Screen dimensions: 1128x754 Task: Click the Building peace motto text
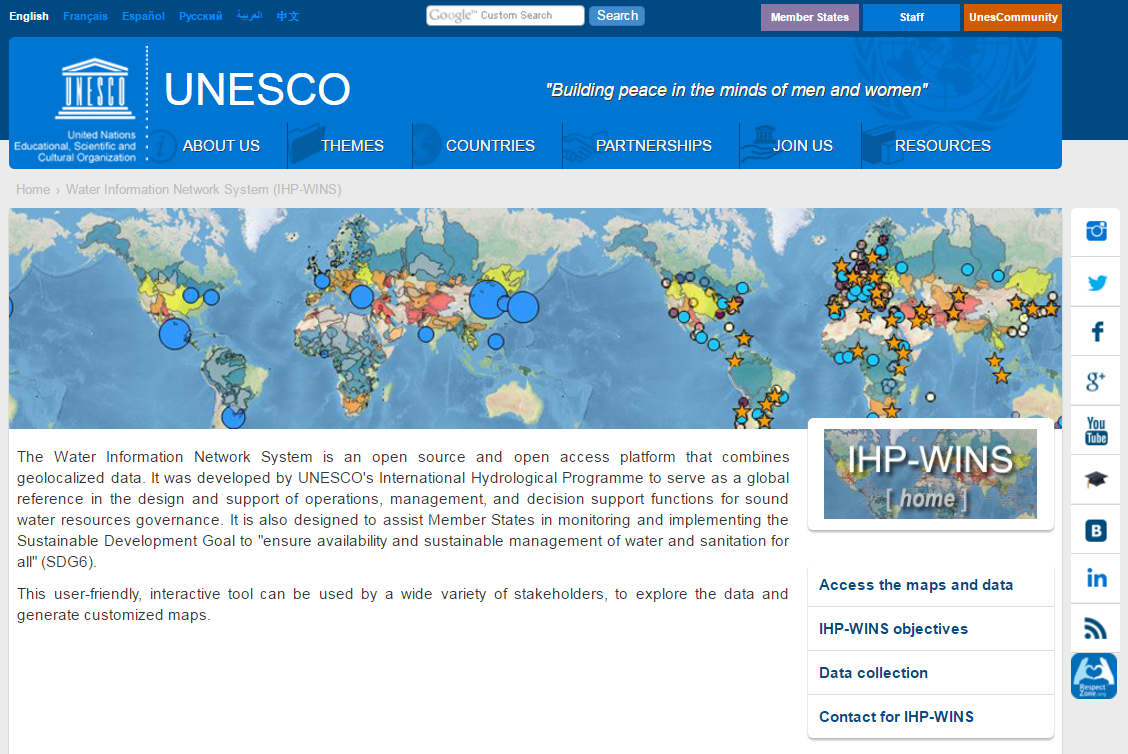(x=737, y=90)
